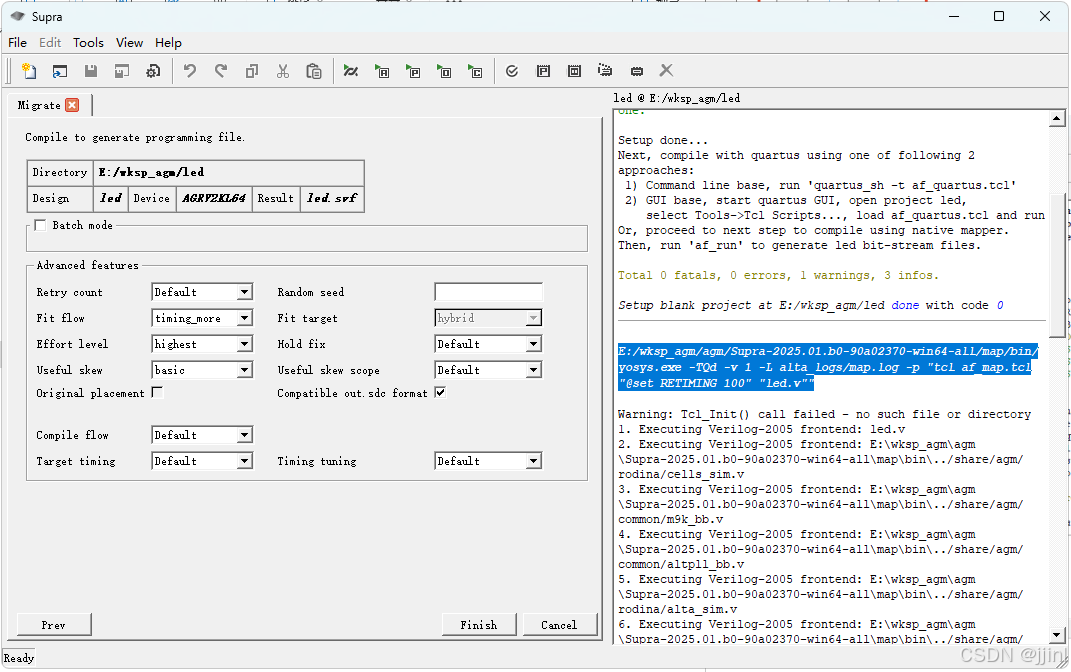Open the project settings gear icon
This screenshot has width=1071, height=672.
(x=153, y=70)
